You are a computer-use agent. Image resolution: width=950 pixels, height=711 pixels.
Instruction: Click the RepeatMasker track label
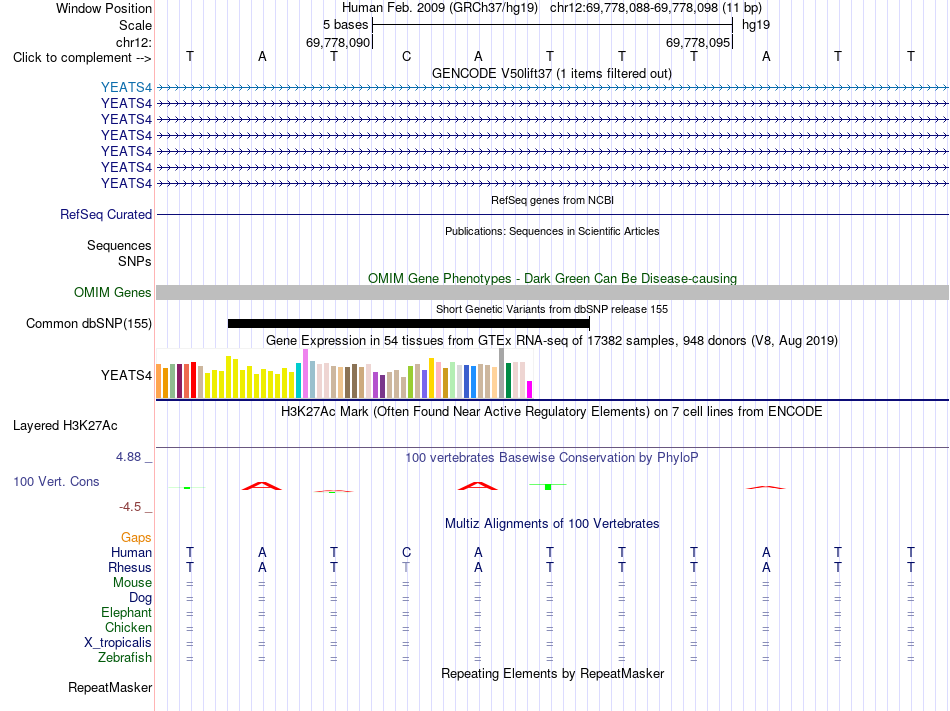(110, 687)
